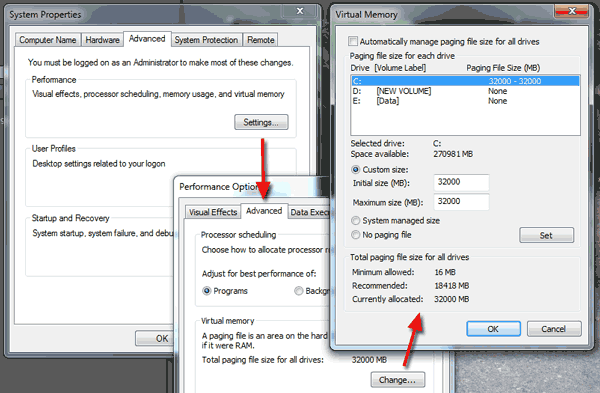Click the Currently allocated 32000 MB value

(452, 299)
